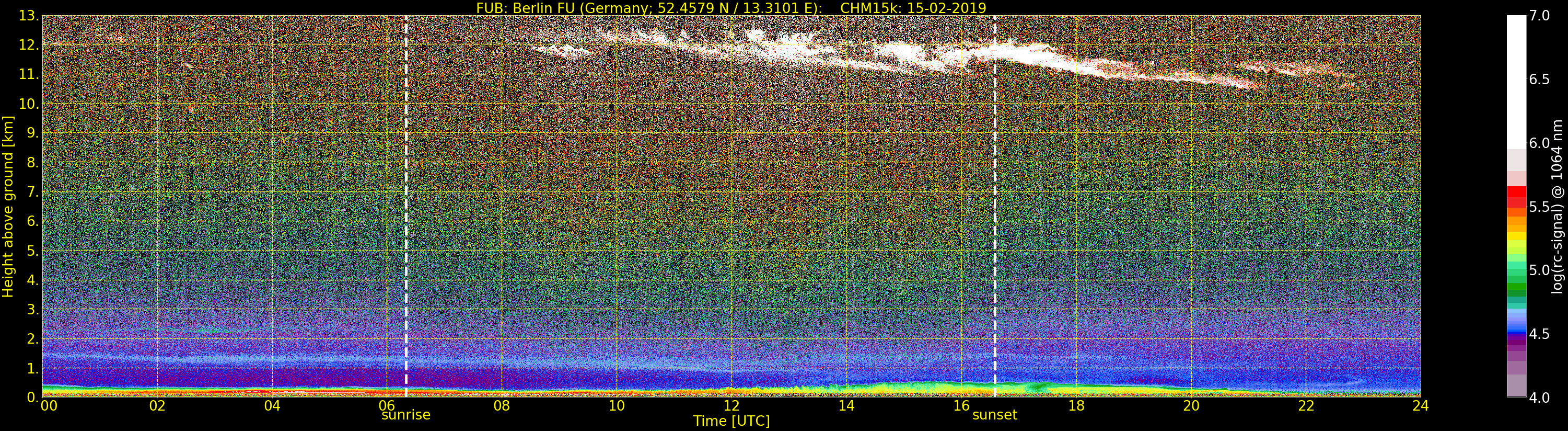Click the "22" time axis tick label
The width and height of the screenshot is (1568, 431).
pyautogui.click(x=1306, y=406)
